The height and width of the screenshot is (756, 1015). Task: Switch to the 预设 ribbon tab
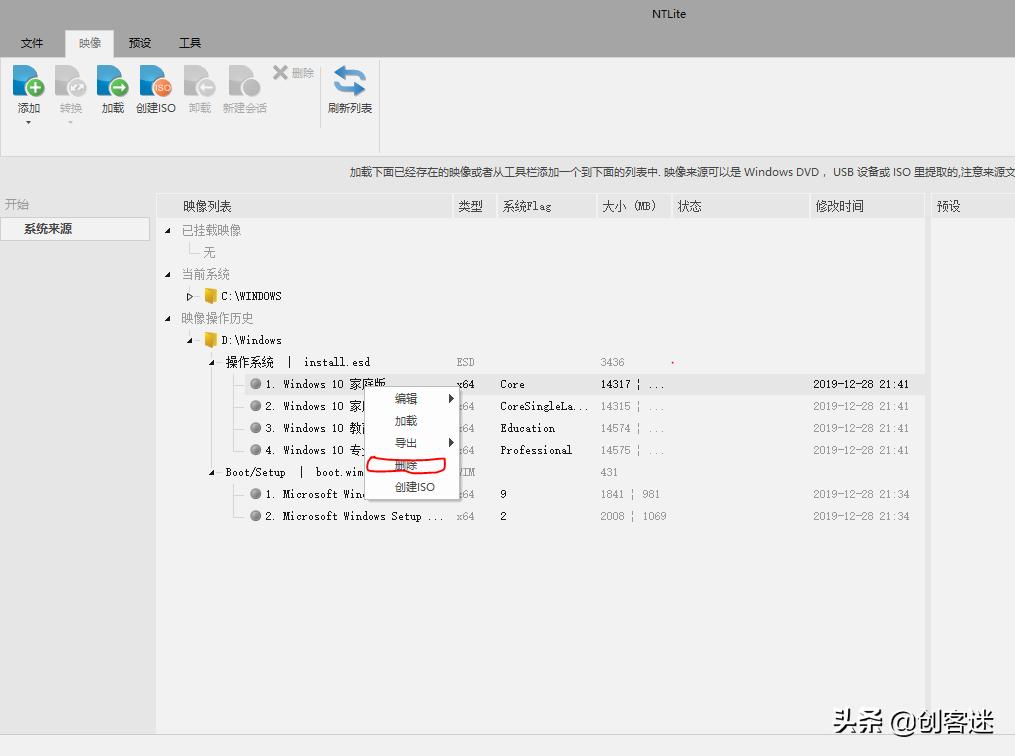(x=139, y=43)
